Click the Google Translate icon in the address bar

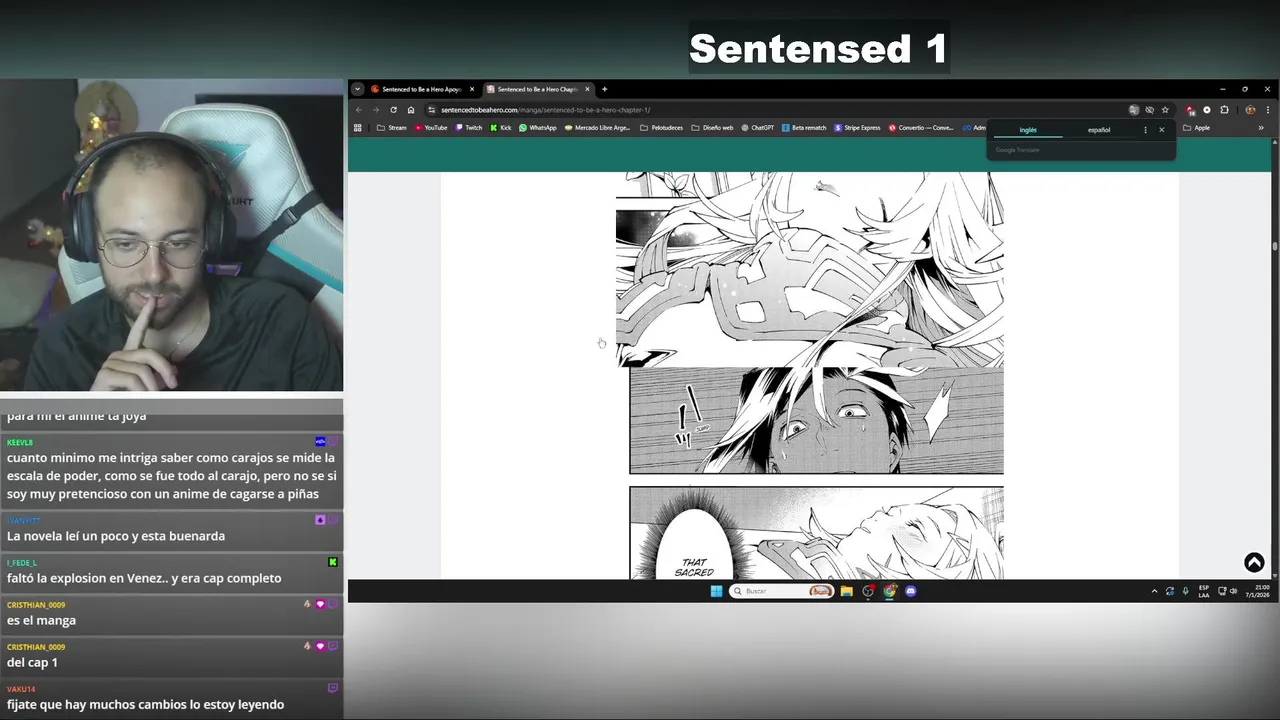[x=1134, y=110]
